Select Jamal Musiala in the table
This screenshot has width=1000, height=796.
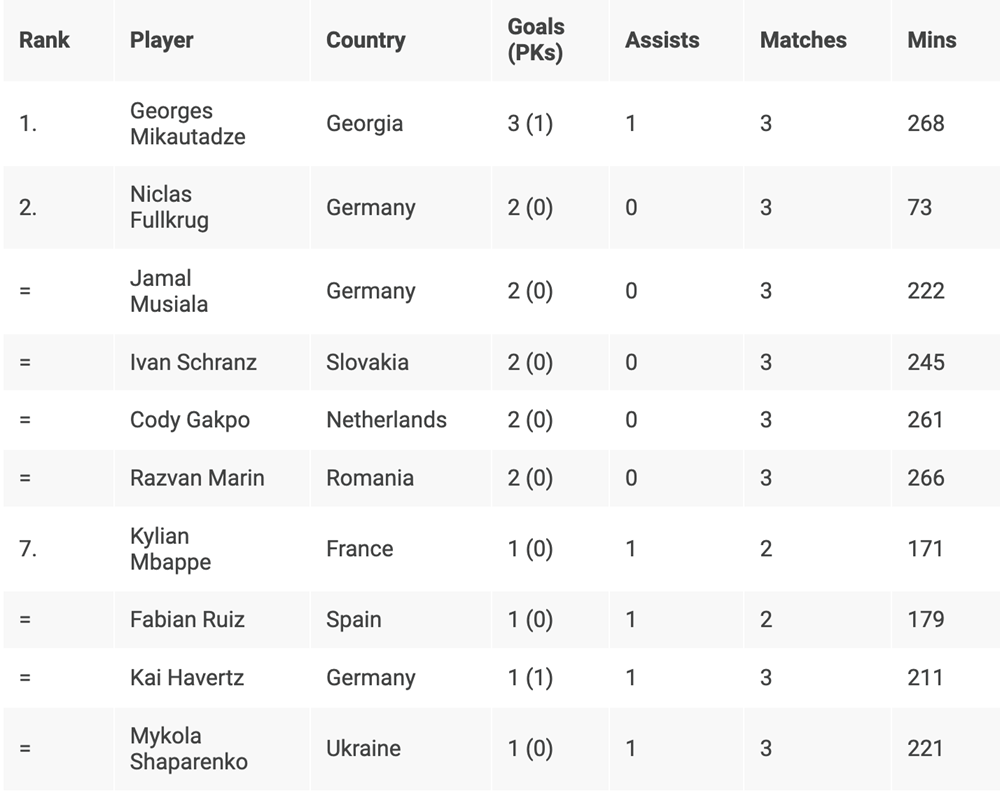click(168, 291)
